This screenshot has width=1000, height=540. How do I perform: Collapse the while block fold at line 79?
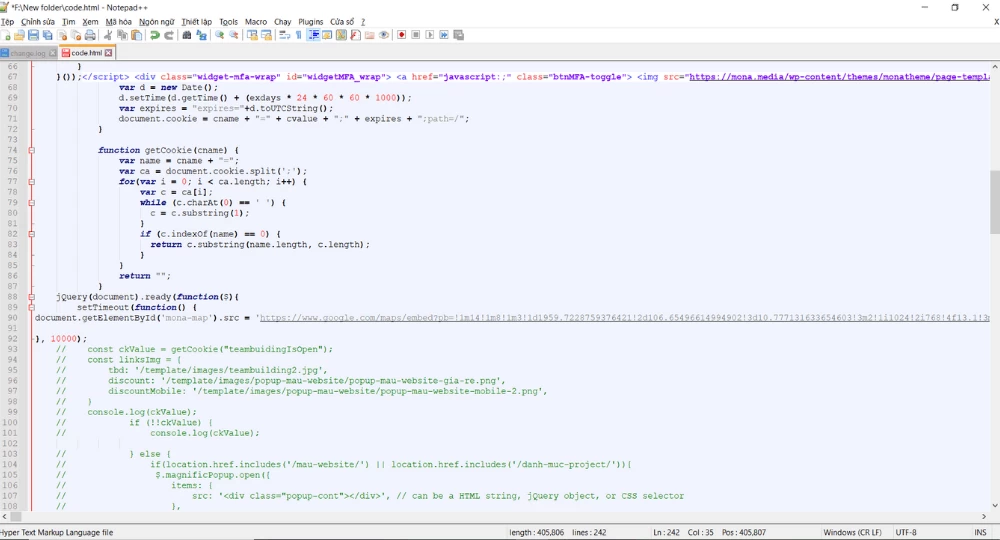(x=31, y=203)
